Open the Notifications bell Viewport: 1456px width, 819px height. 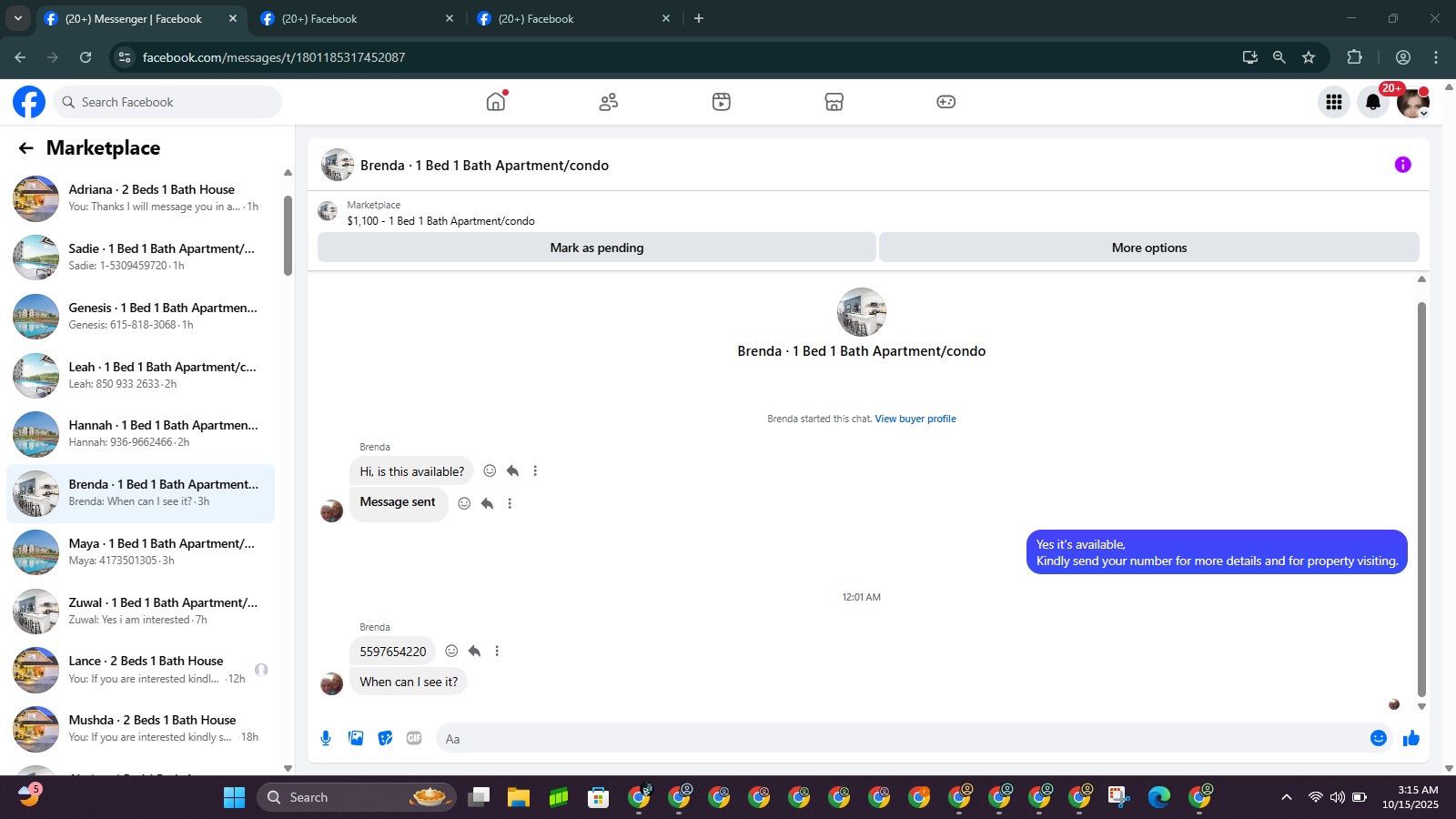point(1373,102)
